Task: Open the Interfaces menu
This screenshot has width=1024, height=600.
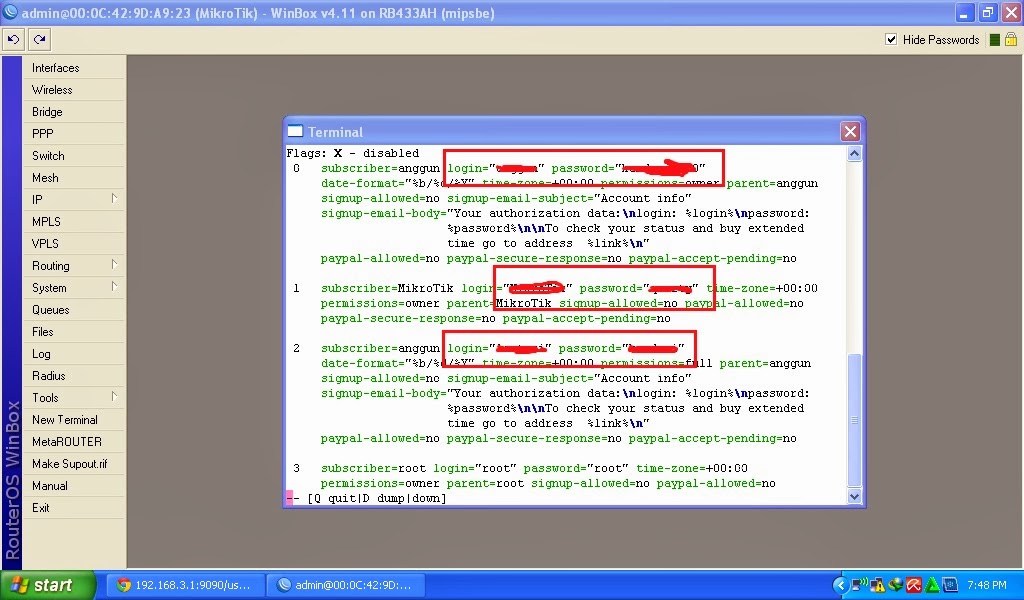Action: [74, 68]
